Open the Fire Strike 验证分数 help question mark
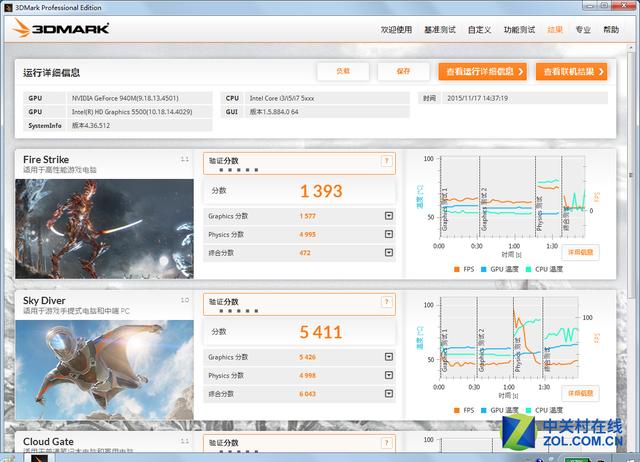Screen dimensions: 640x462 tap(387, 161)
